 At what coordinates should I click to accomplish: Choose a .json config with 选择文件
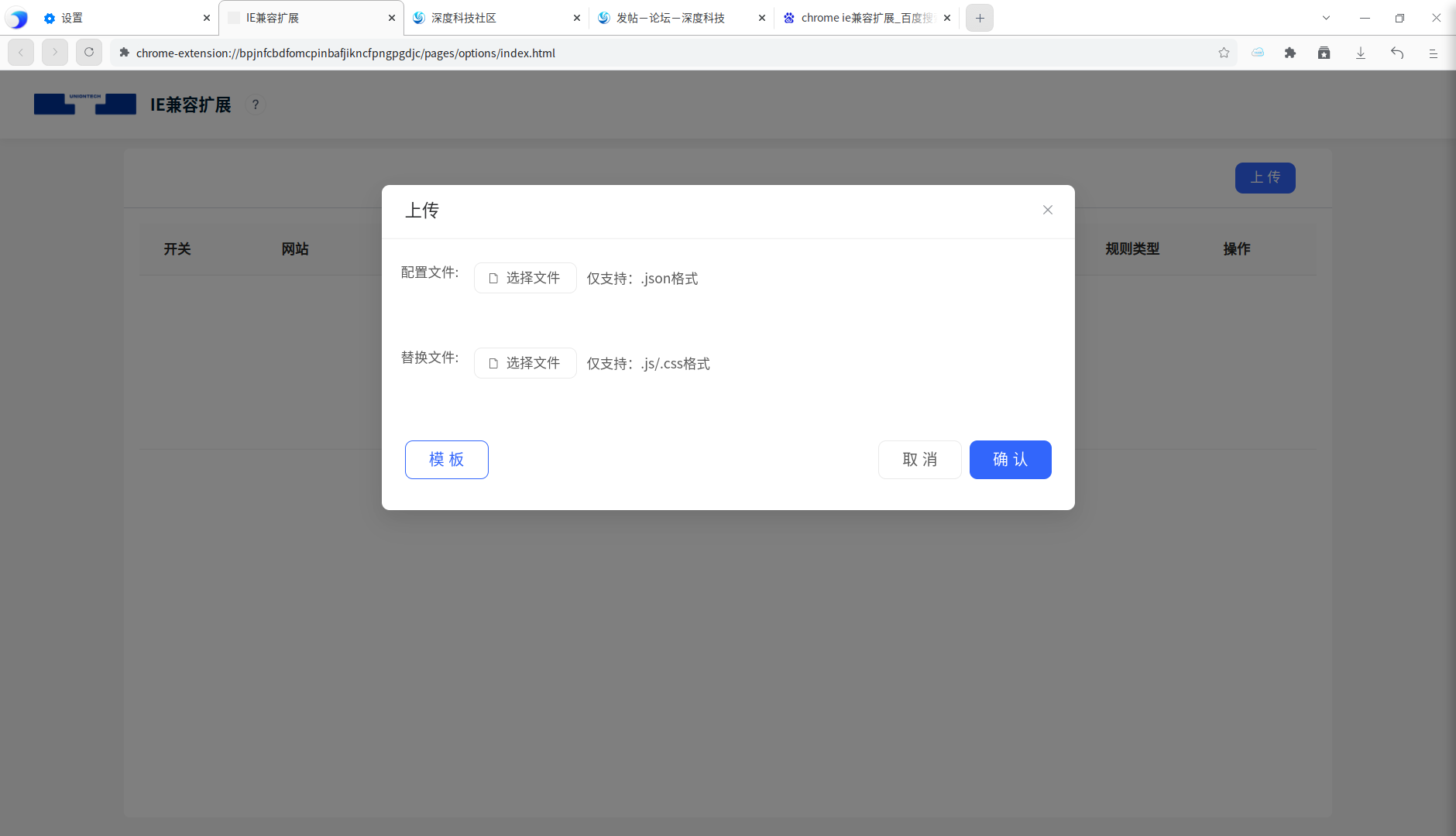pos(524,277)
